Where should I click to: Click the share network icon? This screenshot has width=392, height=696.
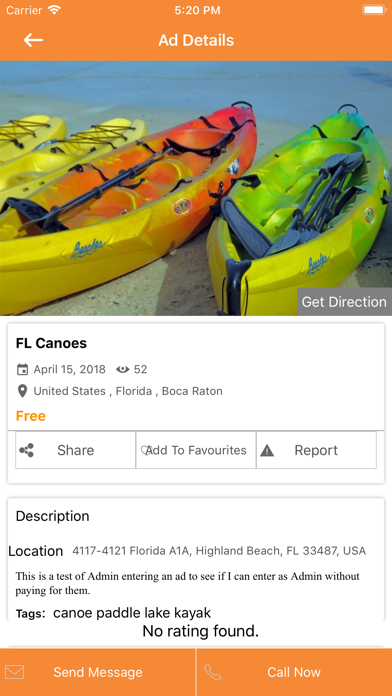(x=27, y=450)
